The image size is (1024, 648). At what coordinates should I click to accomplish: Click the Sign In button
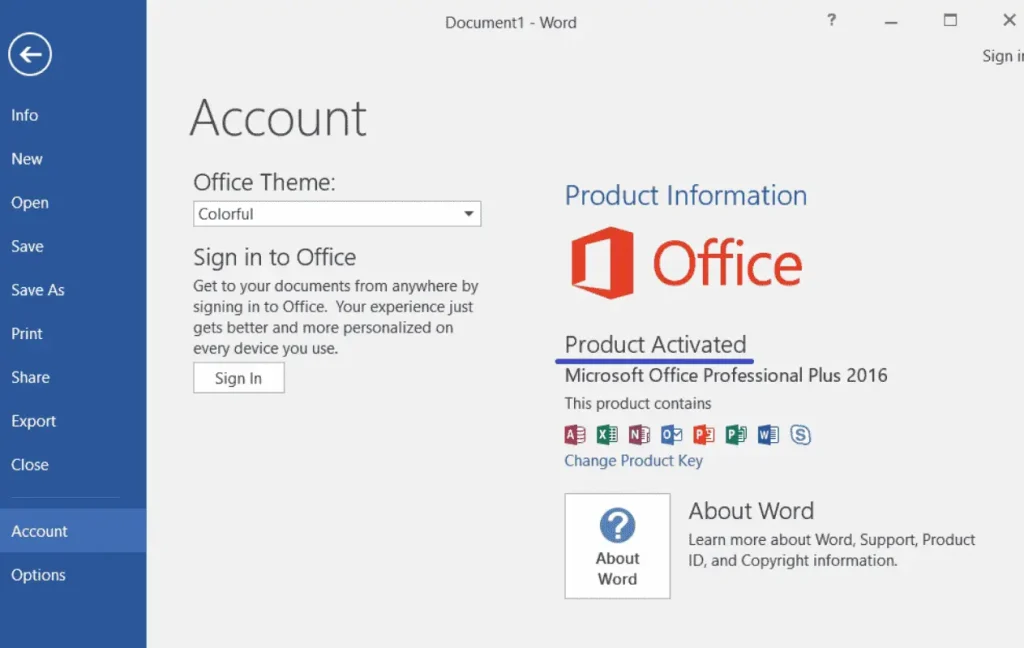[238, 377]
